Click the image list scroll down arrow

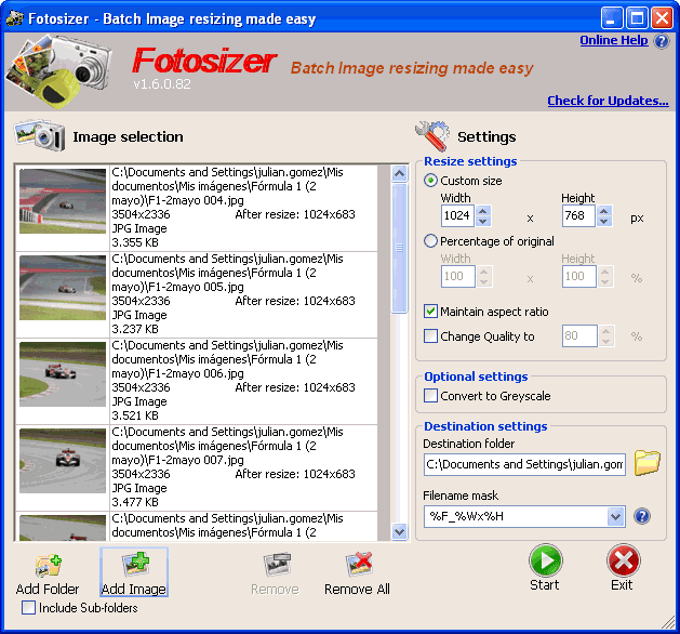tap(399, 531)
